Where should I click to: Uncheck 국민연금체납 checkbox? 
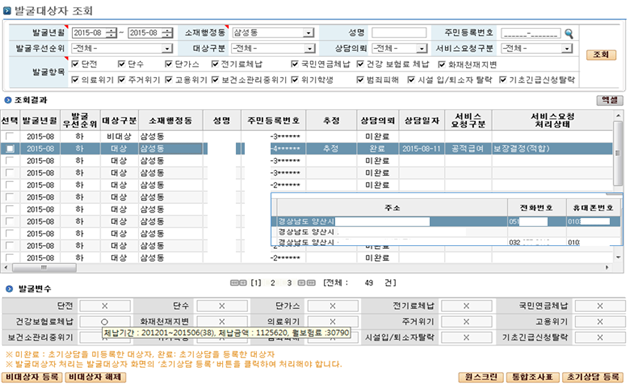[295, 64]
